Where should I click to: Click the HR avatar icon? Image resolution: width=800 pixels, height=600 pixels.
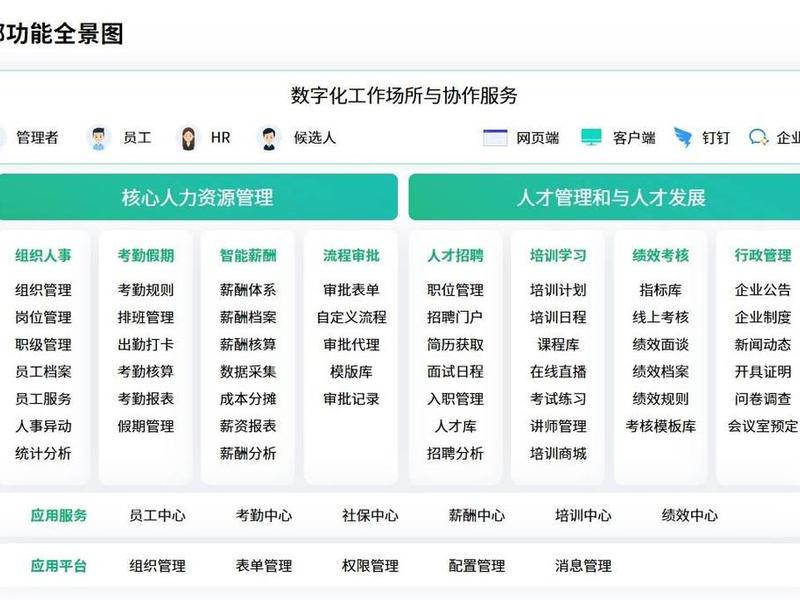coord(188,138)
